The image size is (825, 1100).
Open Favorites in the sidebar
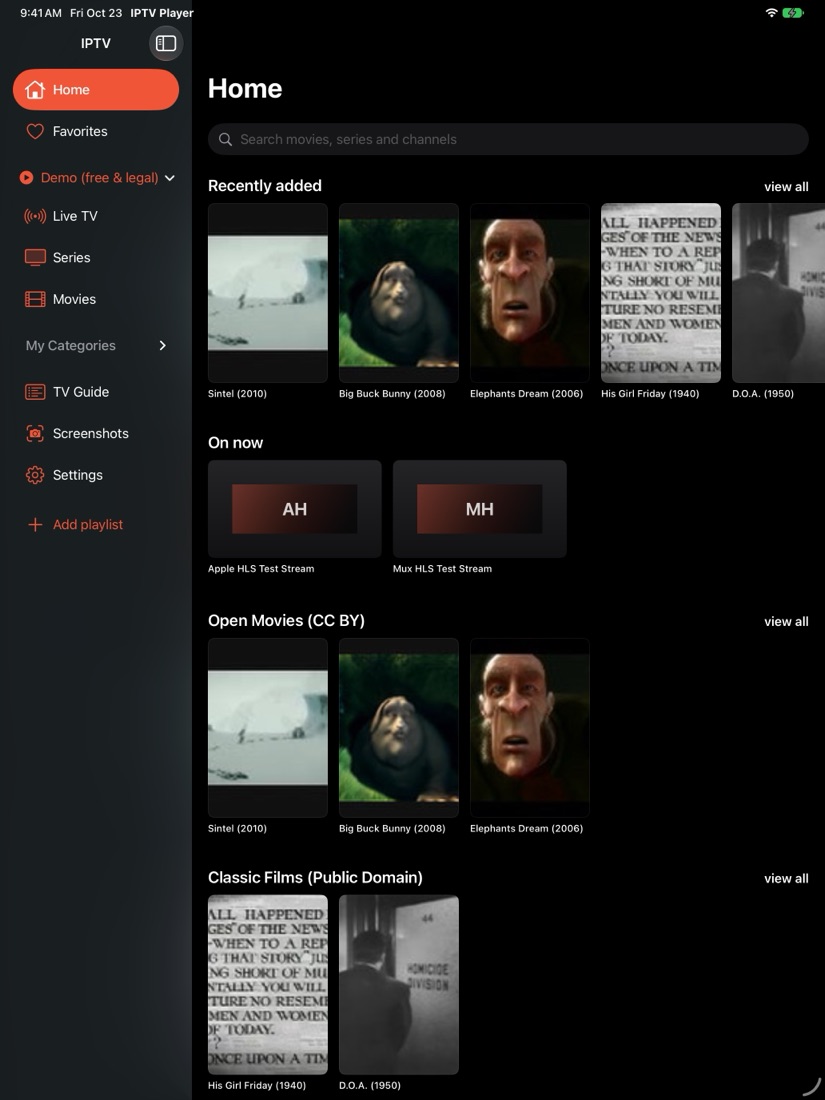pyautogui.click(x=95, y=131)
